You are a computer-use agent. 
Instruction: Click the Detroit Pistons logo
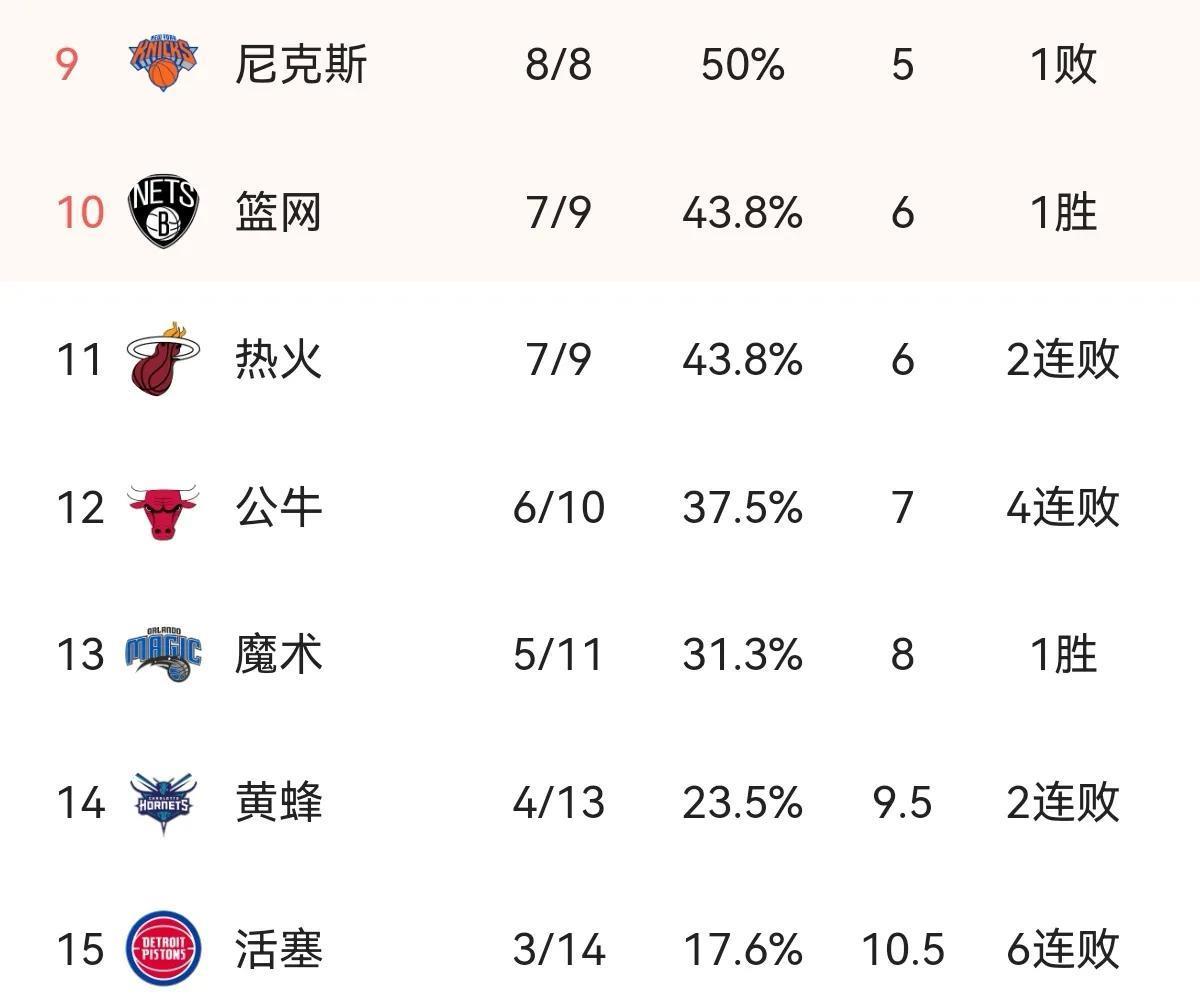[164, 948]
